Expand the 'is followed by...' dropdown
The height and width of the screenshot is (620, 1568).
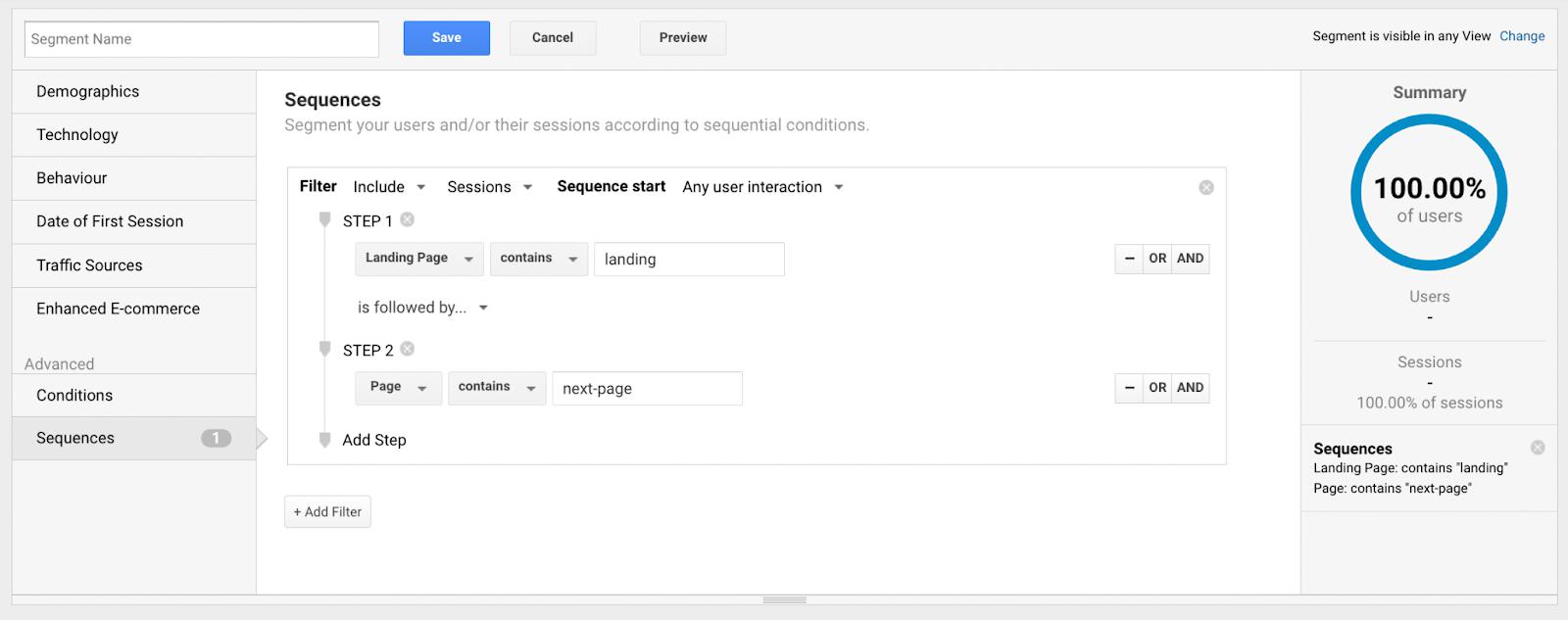pos(422,308)
